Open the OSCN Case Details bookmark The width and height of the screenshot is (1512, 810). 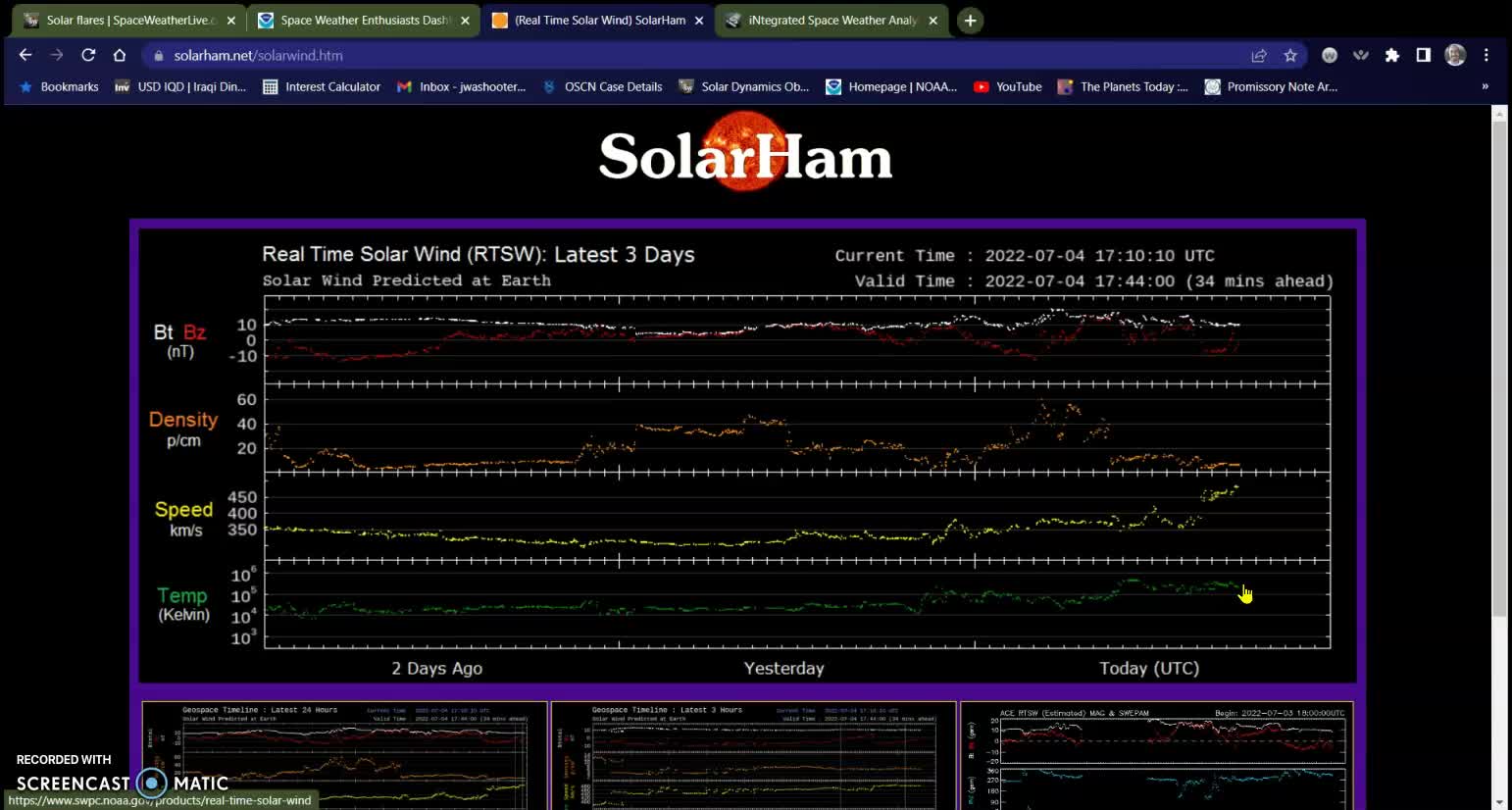click(x=602, y=86)
